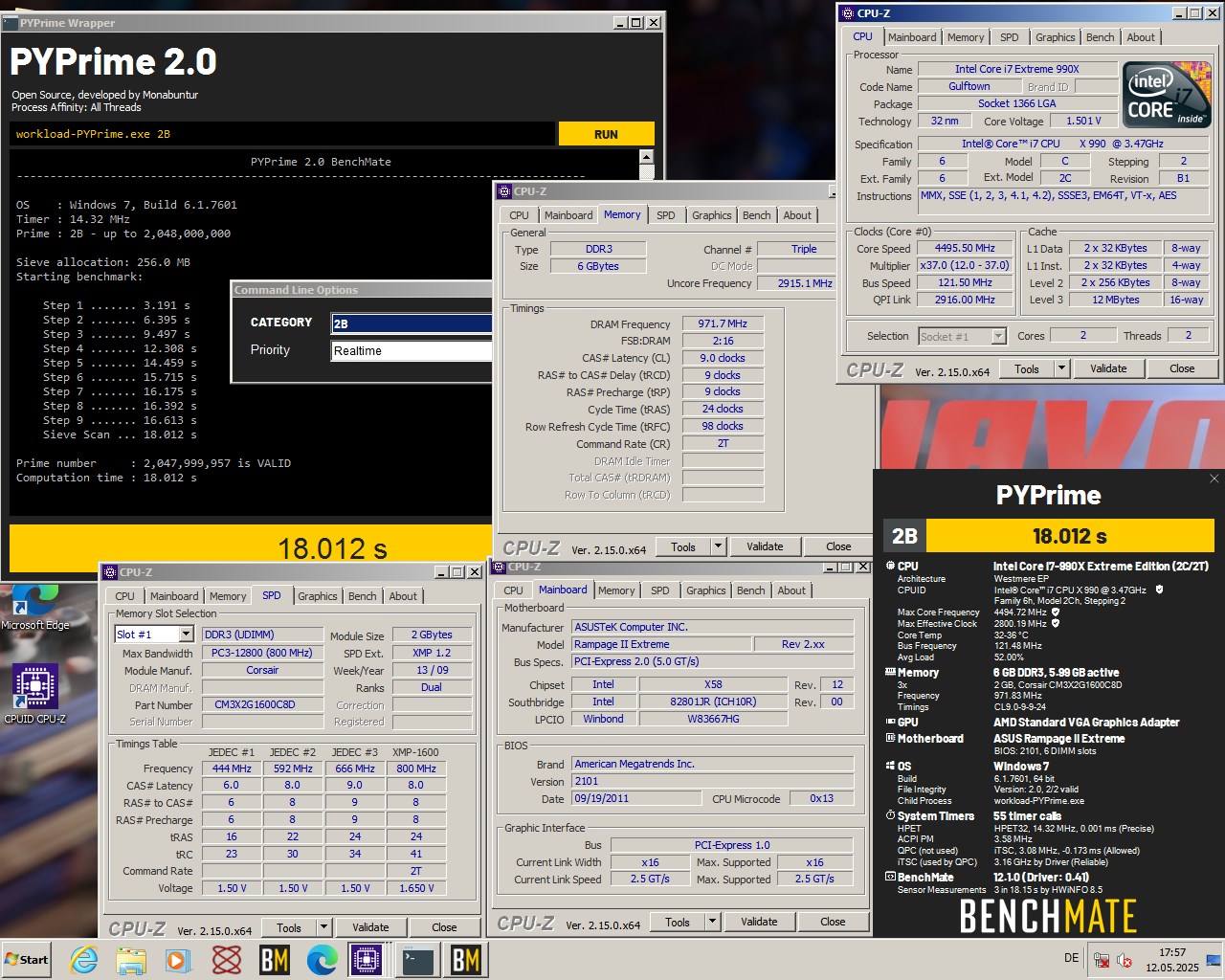Click the Intel Core i7 inside logo

[1167, 94]
